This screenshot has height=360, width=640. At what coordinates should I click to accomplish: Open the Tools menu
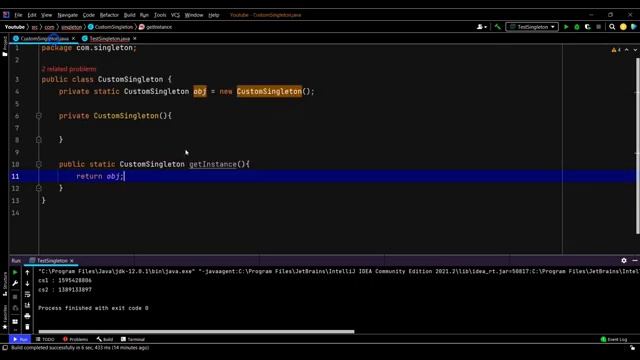pos(160,15)
